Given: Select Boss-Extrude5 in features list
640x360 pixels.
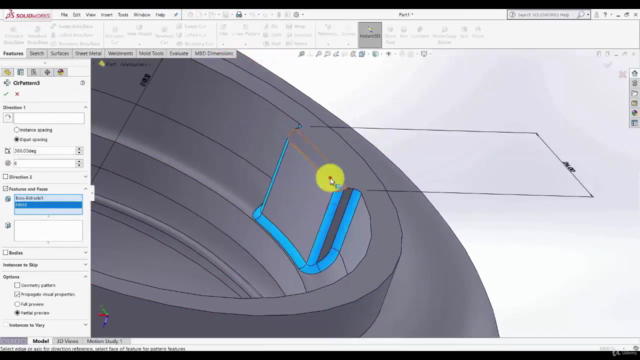Looking at the screenshot, I should click(48, 198).
